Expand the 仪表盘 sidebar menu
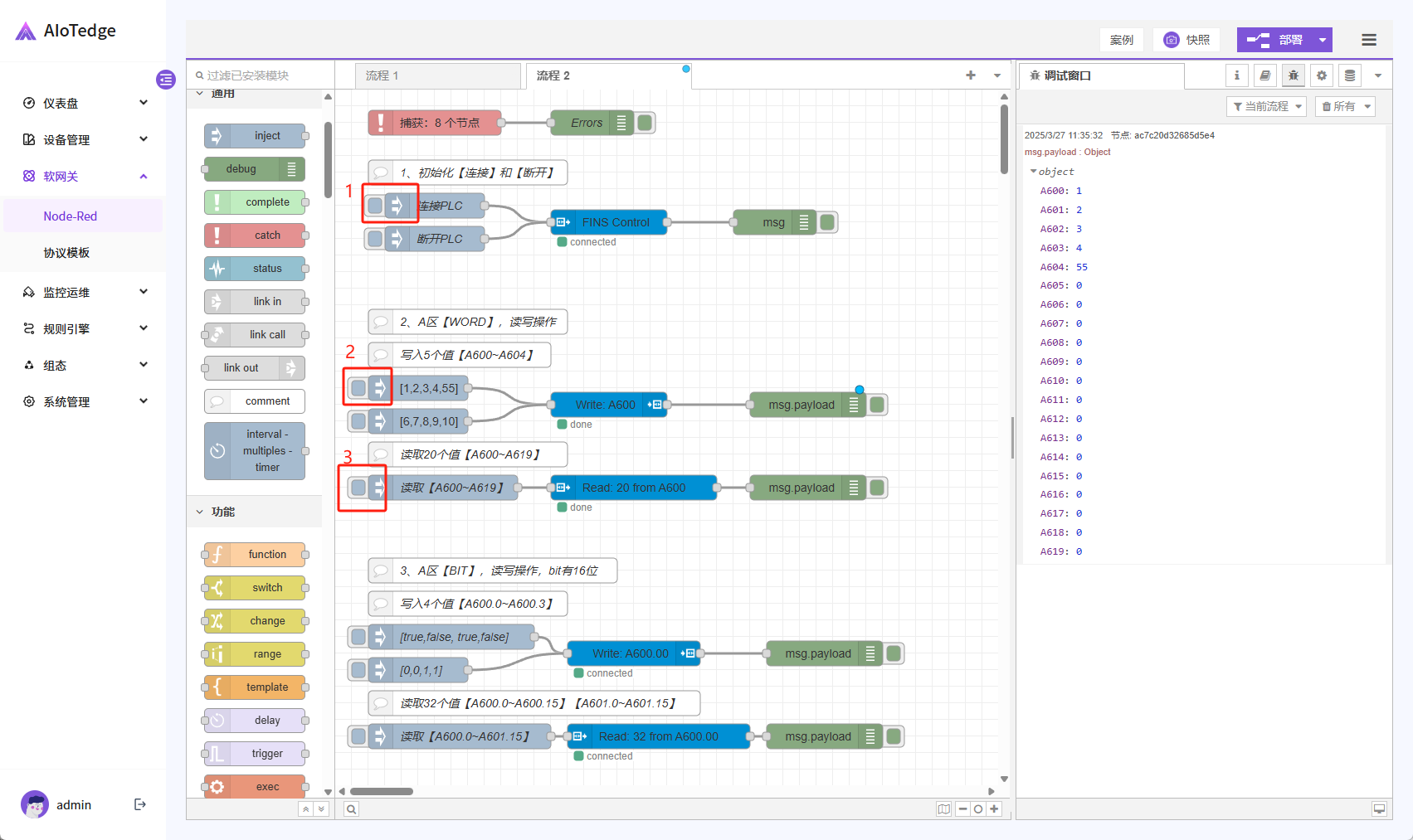1413x840 pixels. click(83, 103)
